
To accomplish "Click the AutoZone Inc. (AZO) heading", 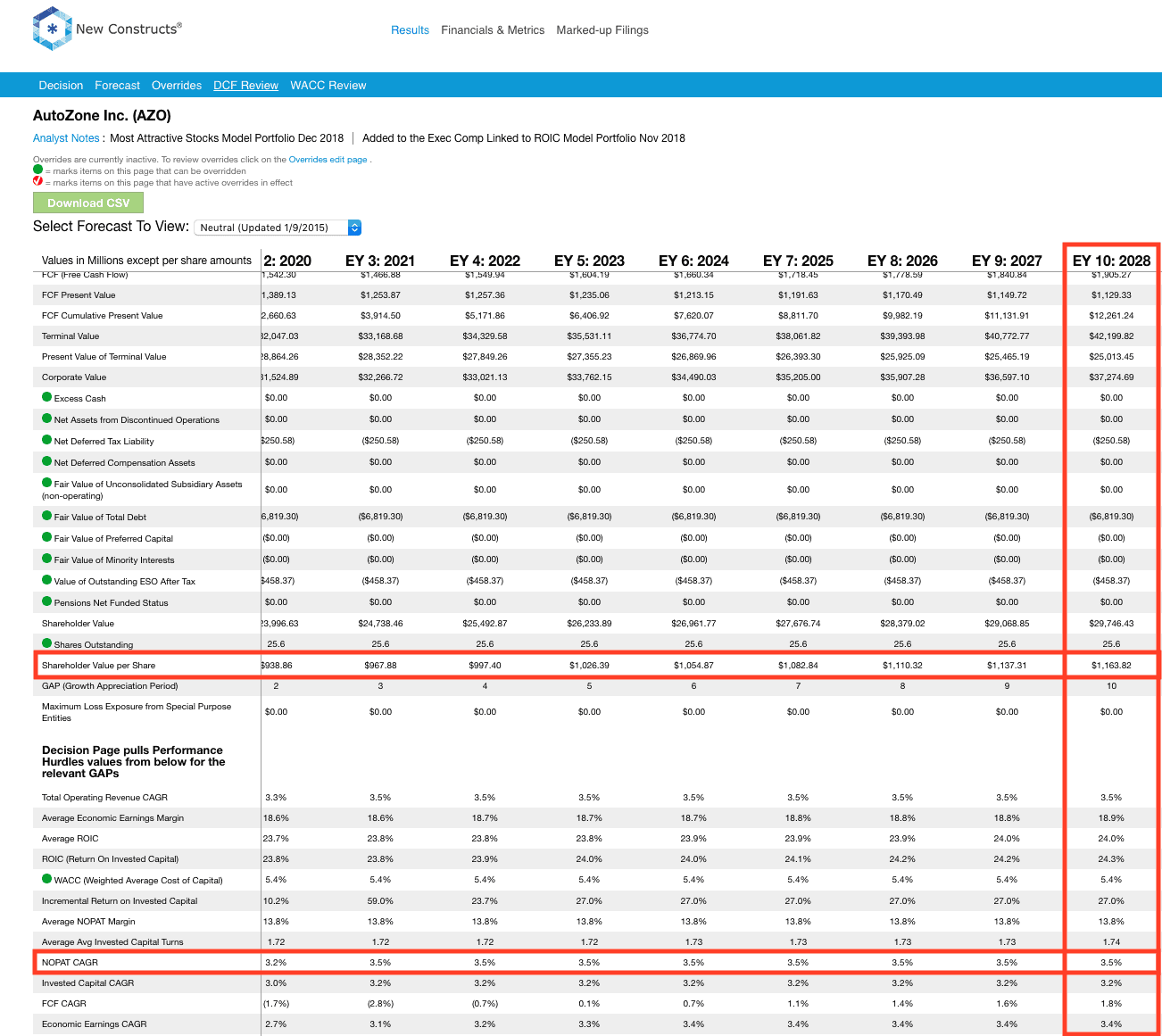I will pyautogui.click(x=102, y=115).
